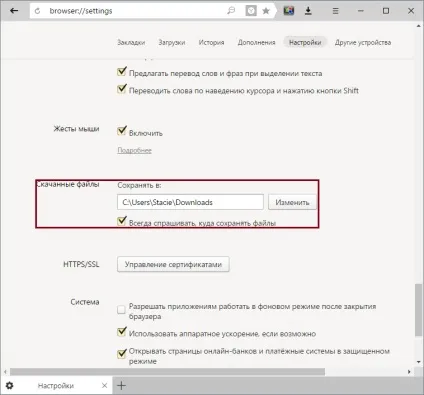The width and height of the screenshot is (424, 395).
Task: Click the C:\Users\Stacie\Downloads path field
Action: tap(190, 202)
